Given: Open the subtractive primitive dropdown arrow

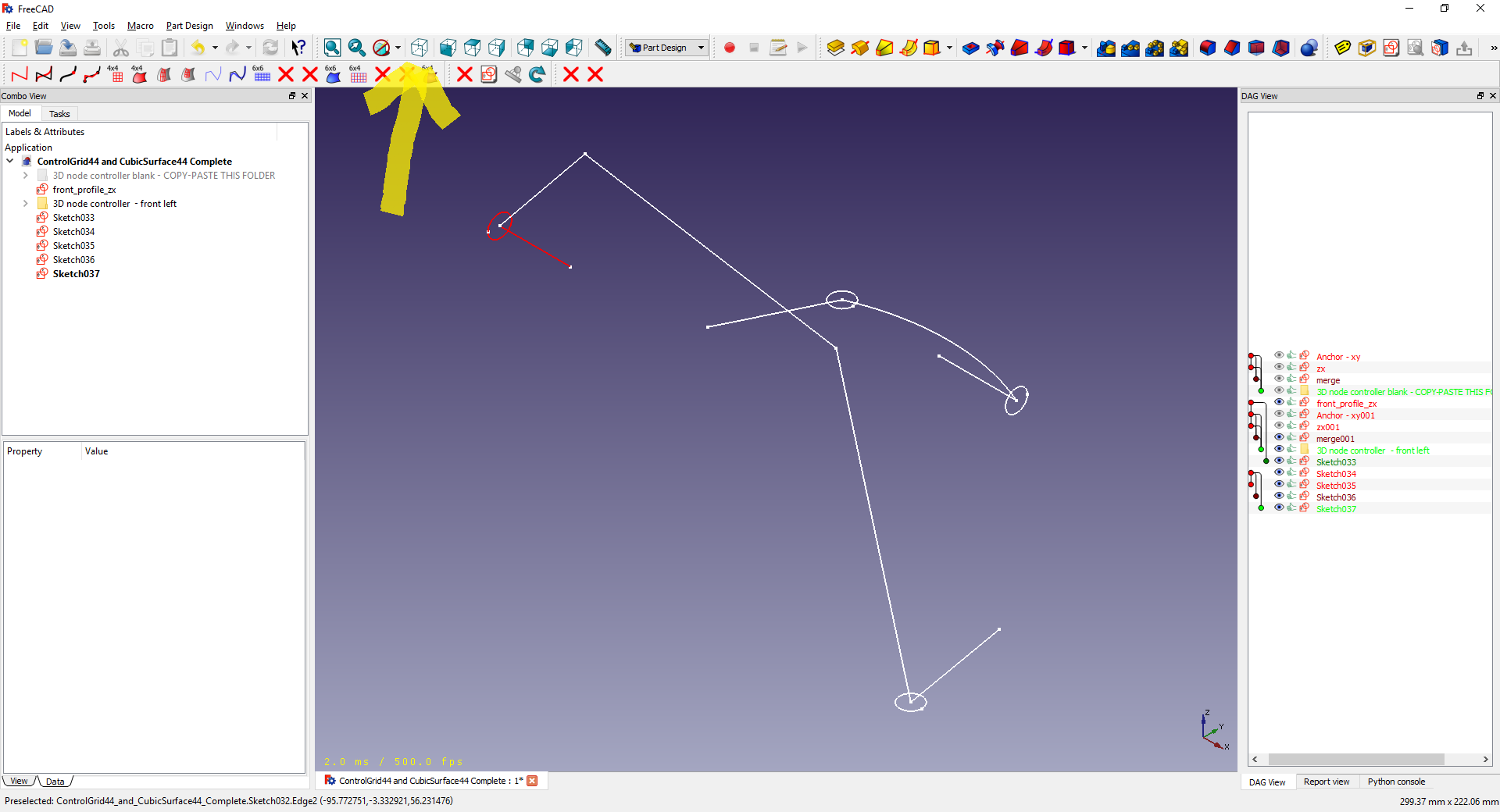Looking at the screenshot, I should 1084,48.
